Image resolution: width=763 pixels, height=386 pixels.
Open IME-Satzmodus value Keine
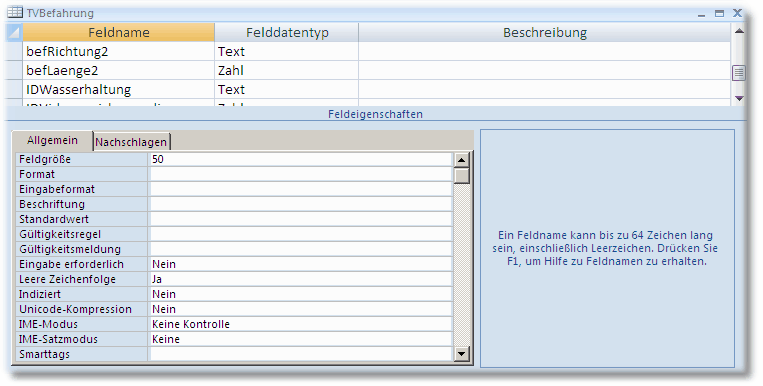(301, 339)
